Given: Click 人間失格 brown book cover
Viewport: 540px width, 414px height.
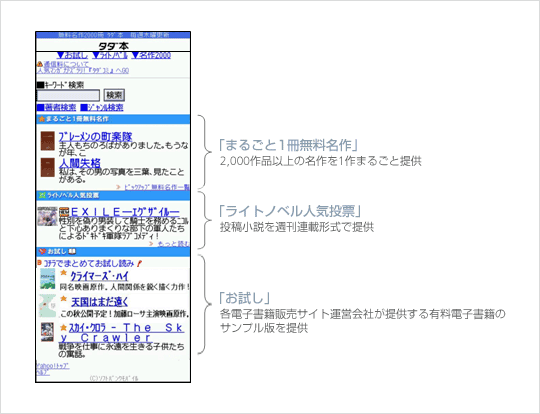Looking at the screenshot, I should [48, 167].
